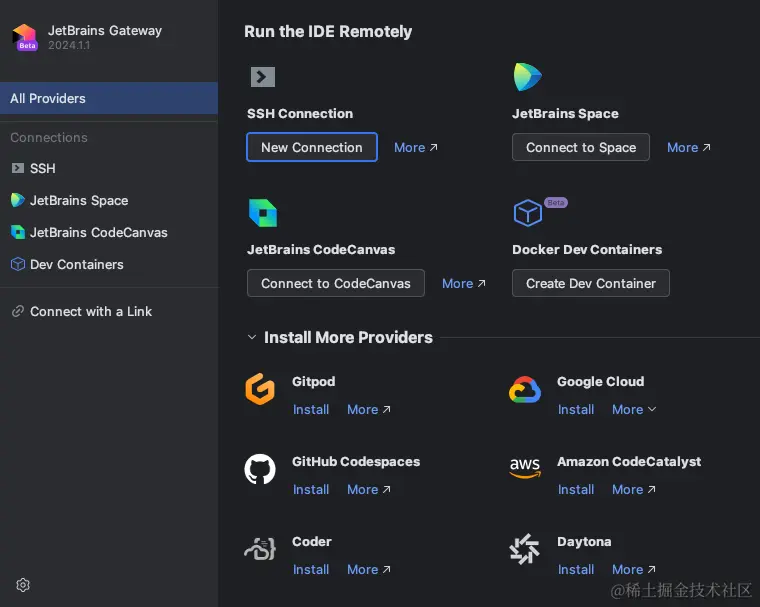Install the Amazon CodeCatalyst provider
Image resolution: width=760 pixels, height=607 pixels.
(576, 489)
